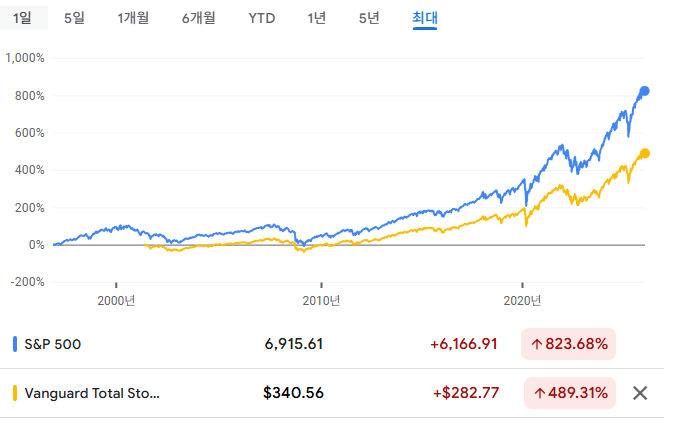Show the 1개월 chart range

[133, 19]
